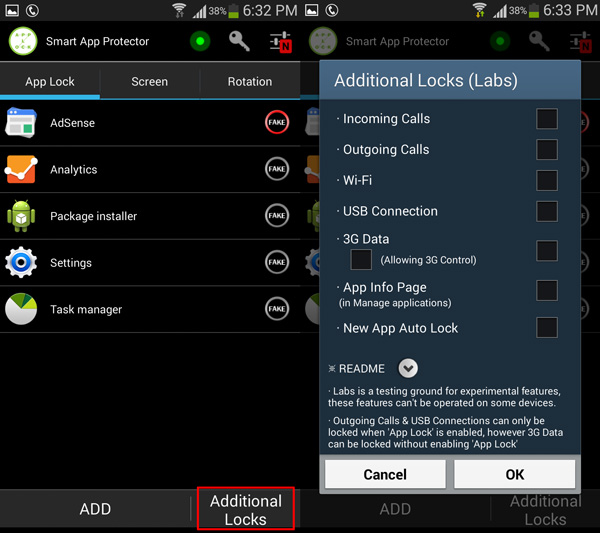Tap the Smart App Protector logo icon
This screenshot has width=600, height=533.
23,41
